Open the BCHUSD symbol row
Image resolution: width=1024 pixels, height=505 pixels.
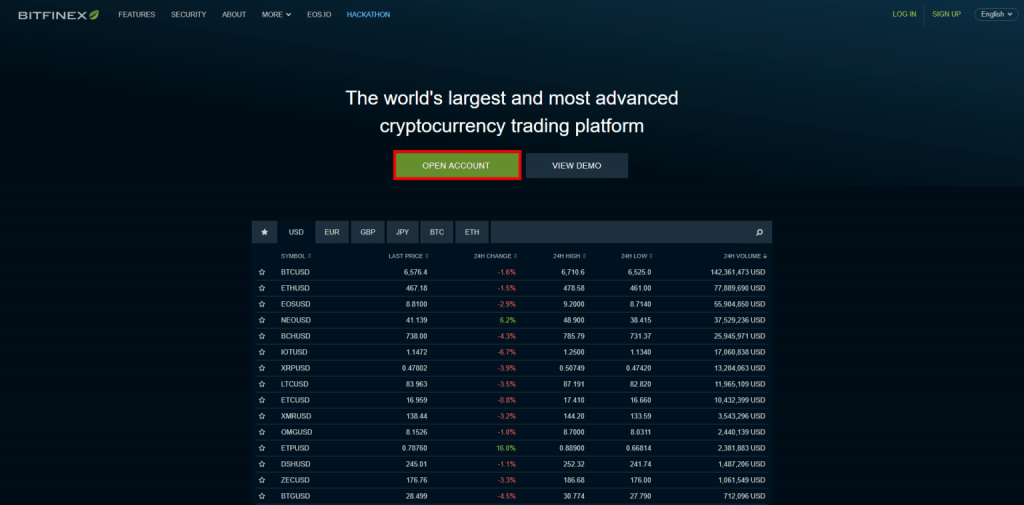click(511, 336)
